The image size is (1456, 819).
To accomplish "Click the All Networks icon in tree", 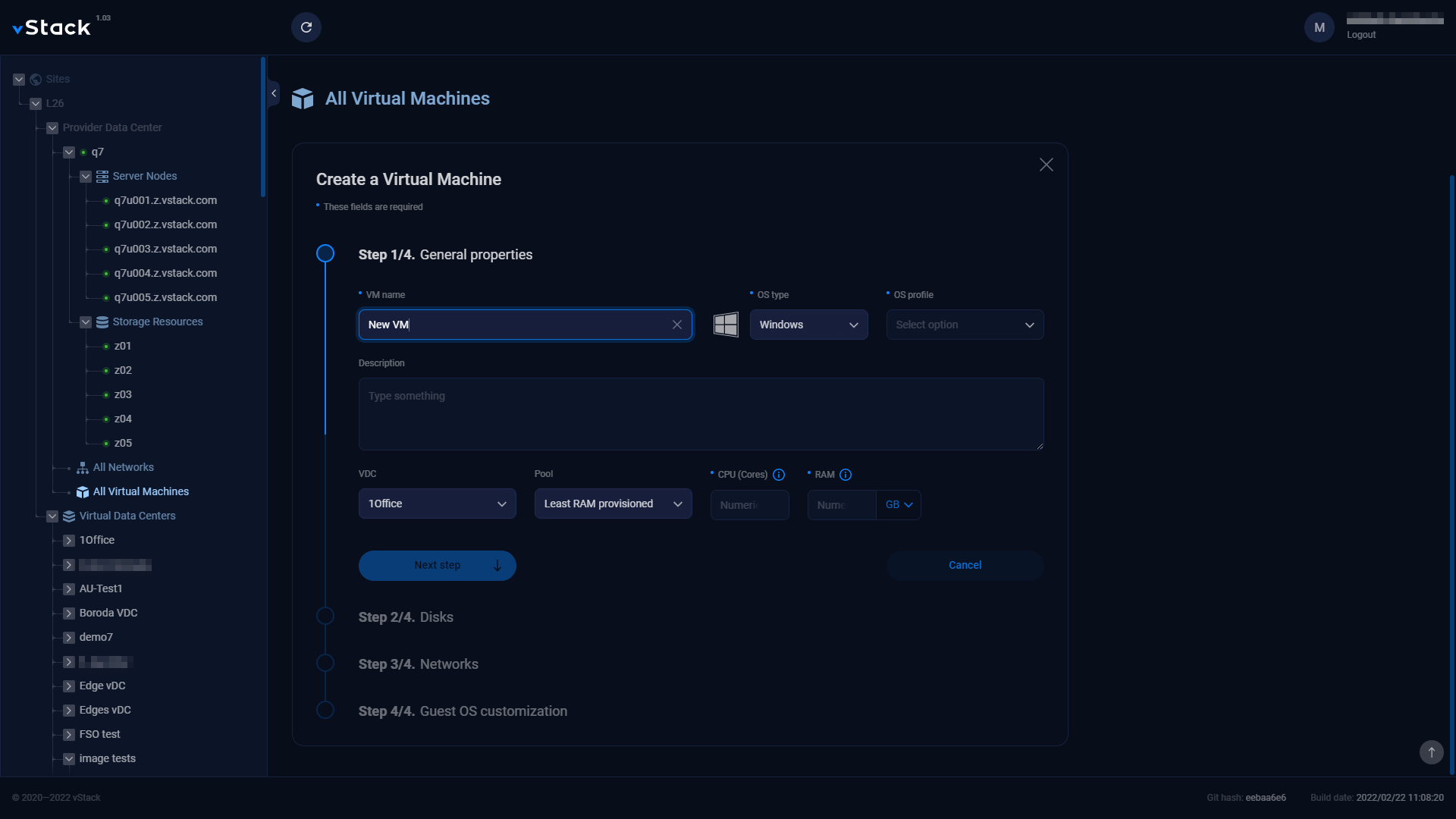I will pos(83,467).
